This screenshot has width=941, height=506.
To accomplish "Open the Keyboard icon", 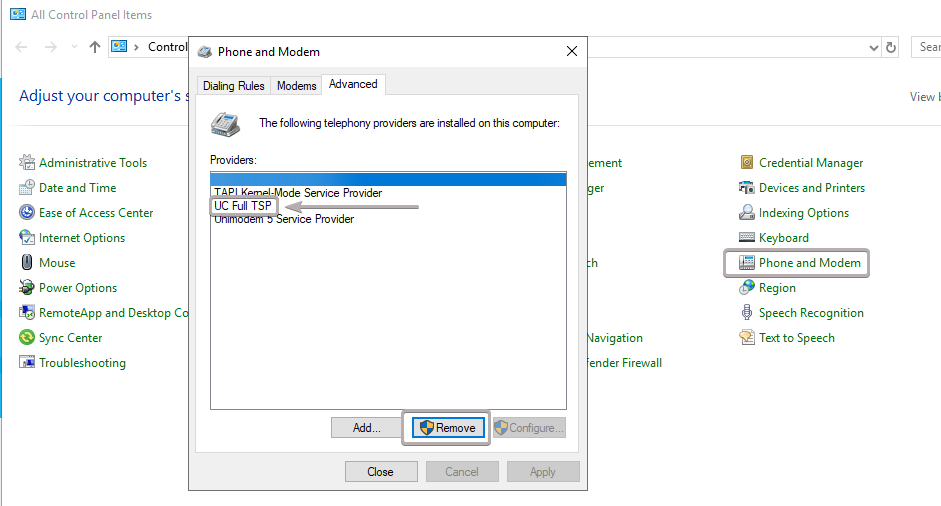I will click(x=747, y=238).
